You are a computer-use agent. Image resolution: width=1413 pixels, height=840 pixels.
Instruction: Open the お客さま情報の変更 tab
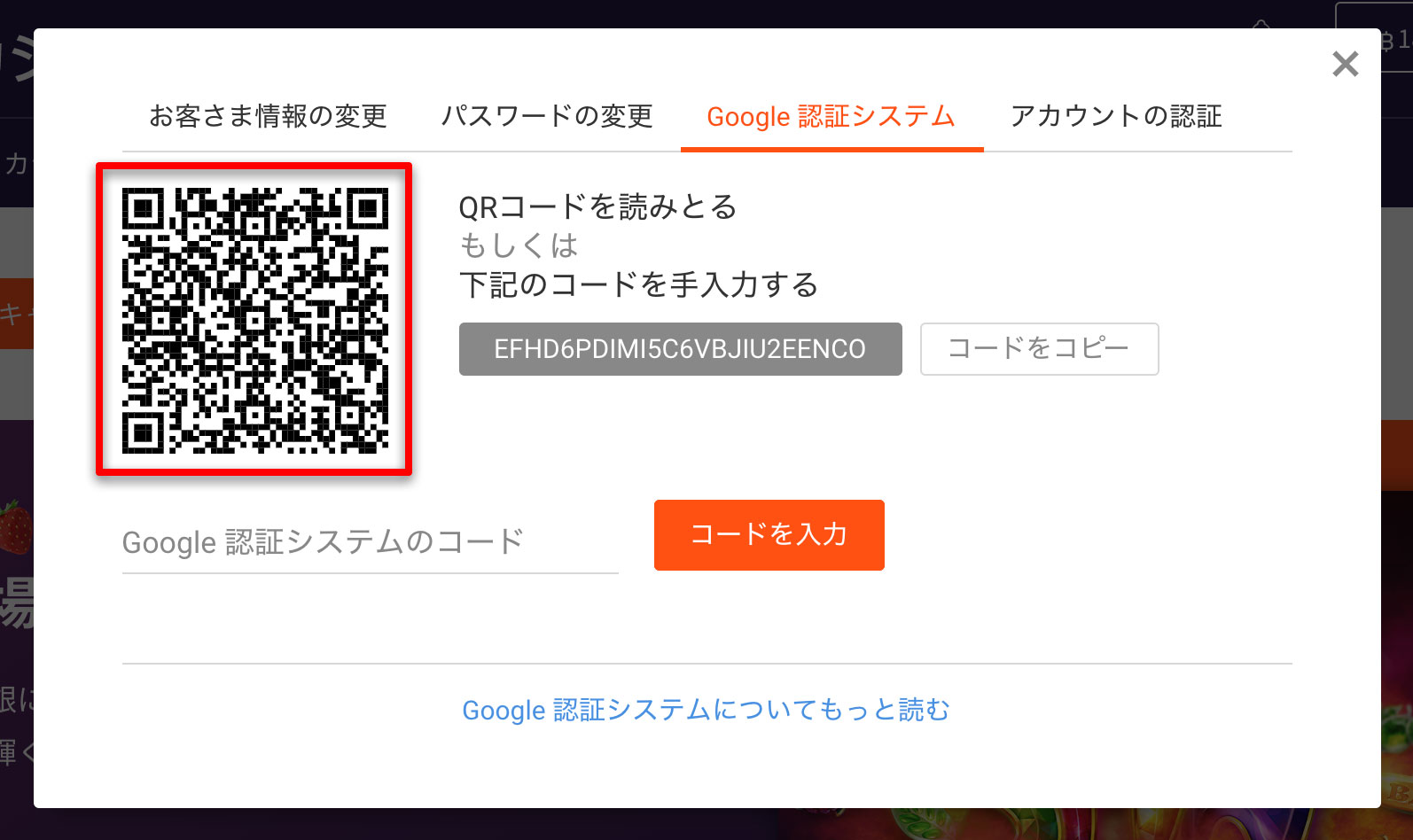(268, 116)
